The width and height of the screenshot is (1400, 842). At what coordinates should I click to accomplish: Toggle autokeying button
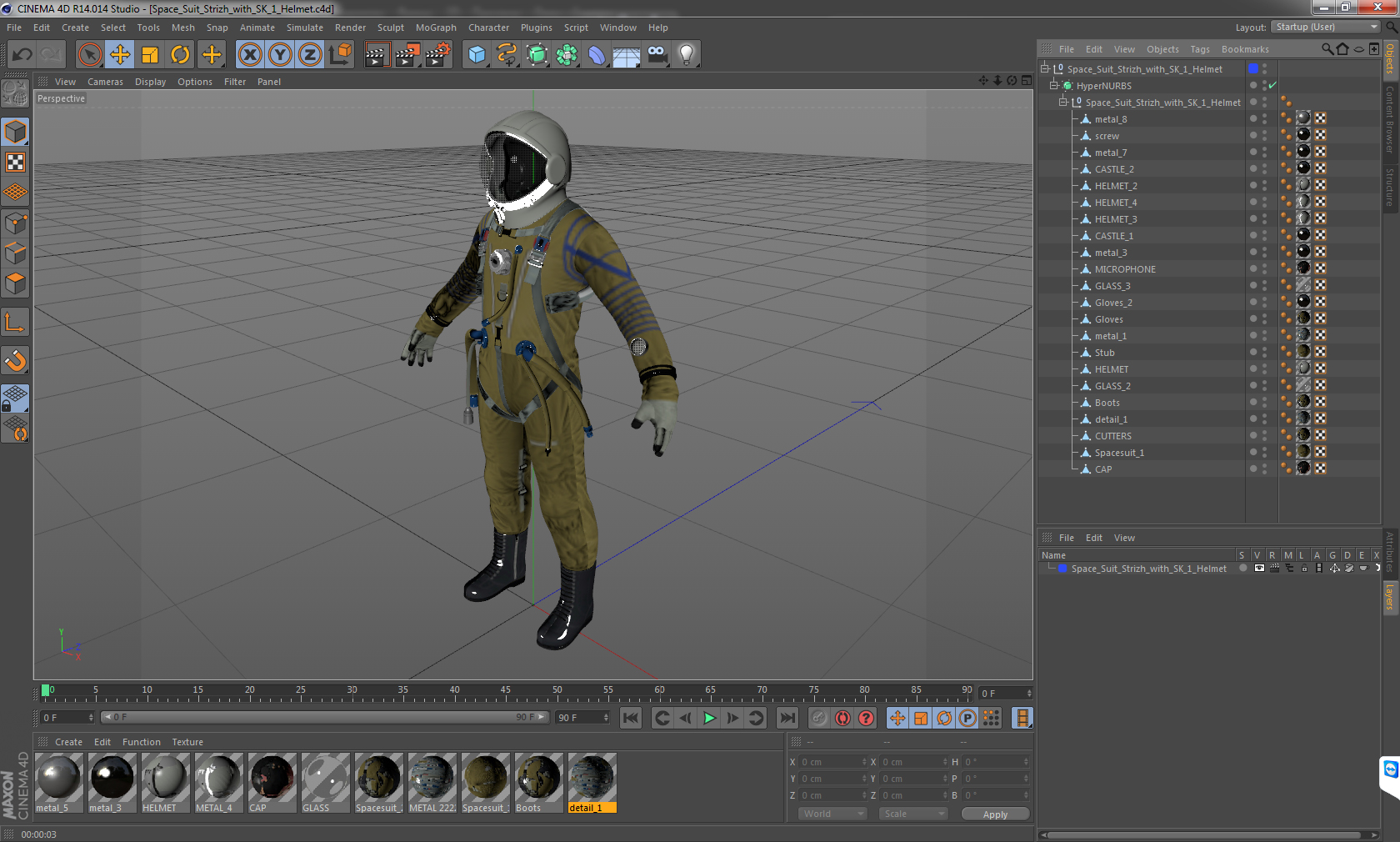click(x=842, y=718)
